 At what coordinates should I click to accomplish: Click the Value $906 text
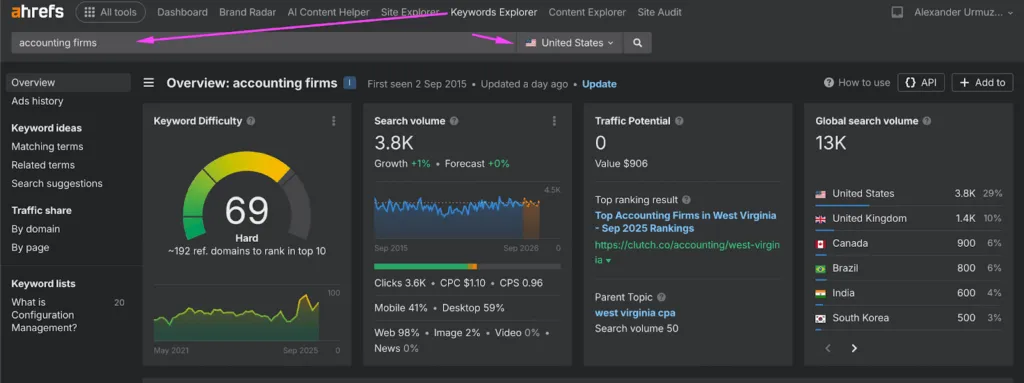pyautogui.click(x=621, y=163)
